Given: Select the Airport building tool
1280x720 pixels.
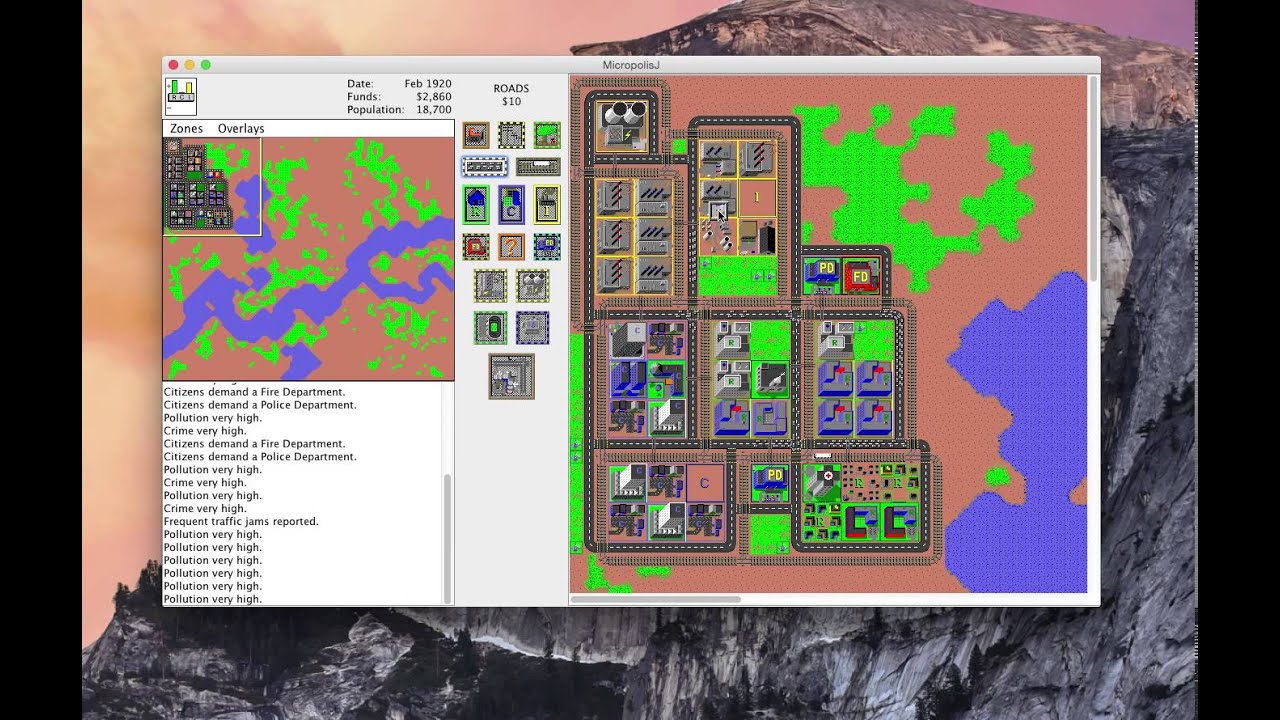Looking at the screenshot, I should coord(511,376).
